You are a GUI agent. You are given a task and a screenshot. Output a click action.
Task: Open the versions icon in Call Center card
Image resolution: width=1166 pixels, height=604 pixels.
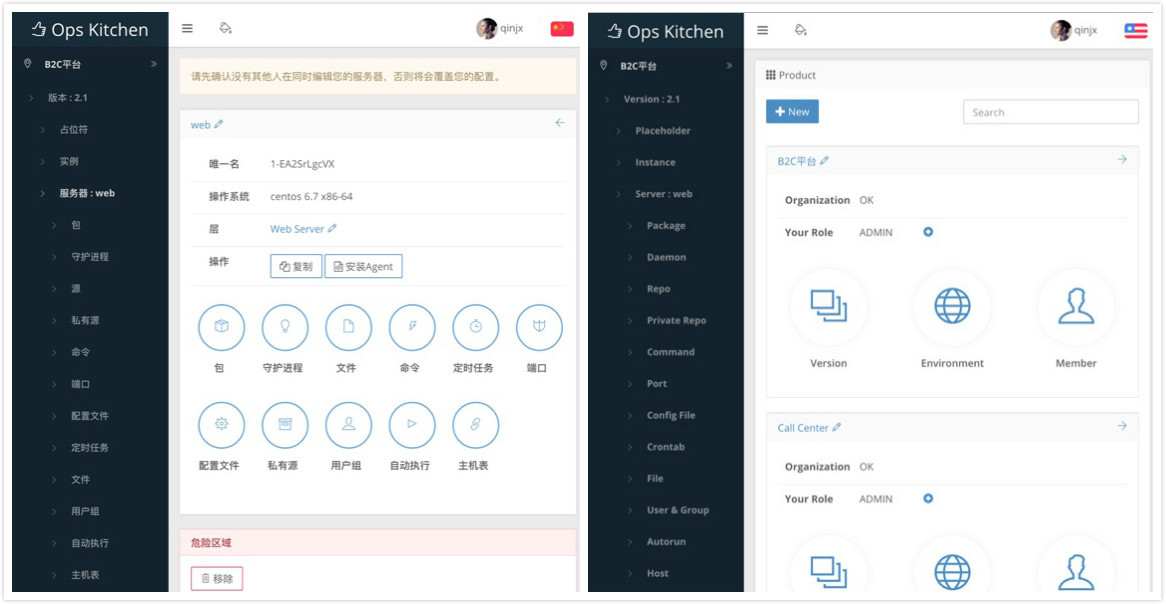tap(828, 571)
